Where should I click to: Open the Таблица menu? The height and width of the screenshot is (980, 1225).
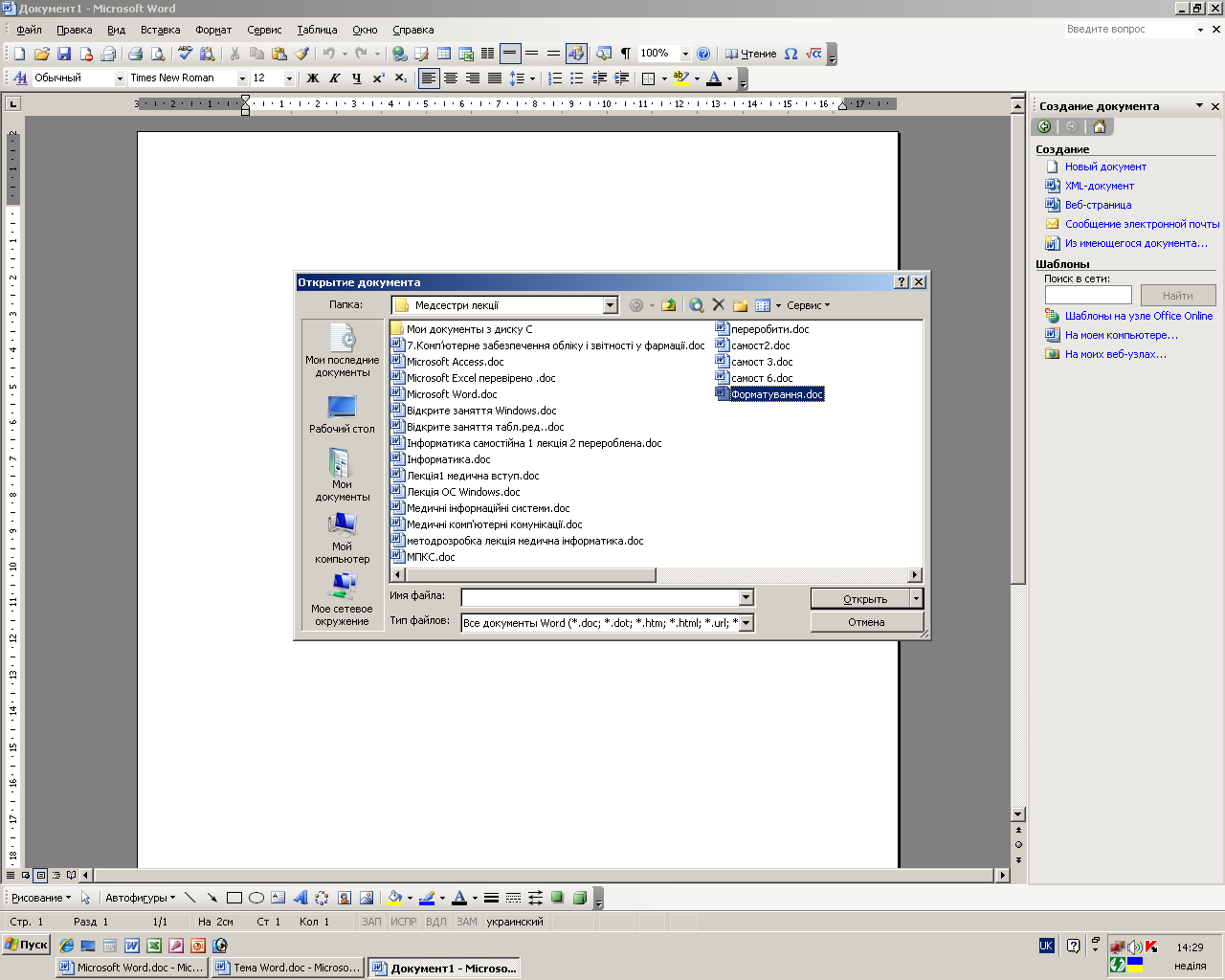pyautogui.click(x=317, y=30)
